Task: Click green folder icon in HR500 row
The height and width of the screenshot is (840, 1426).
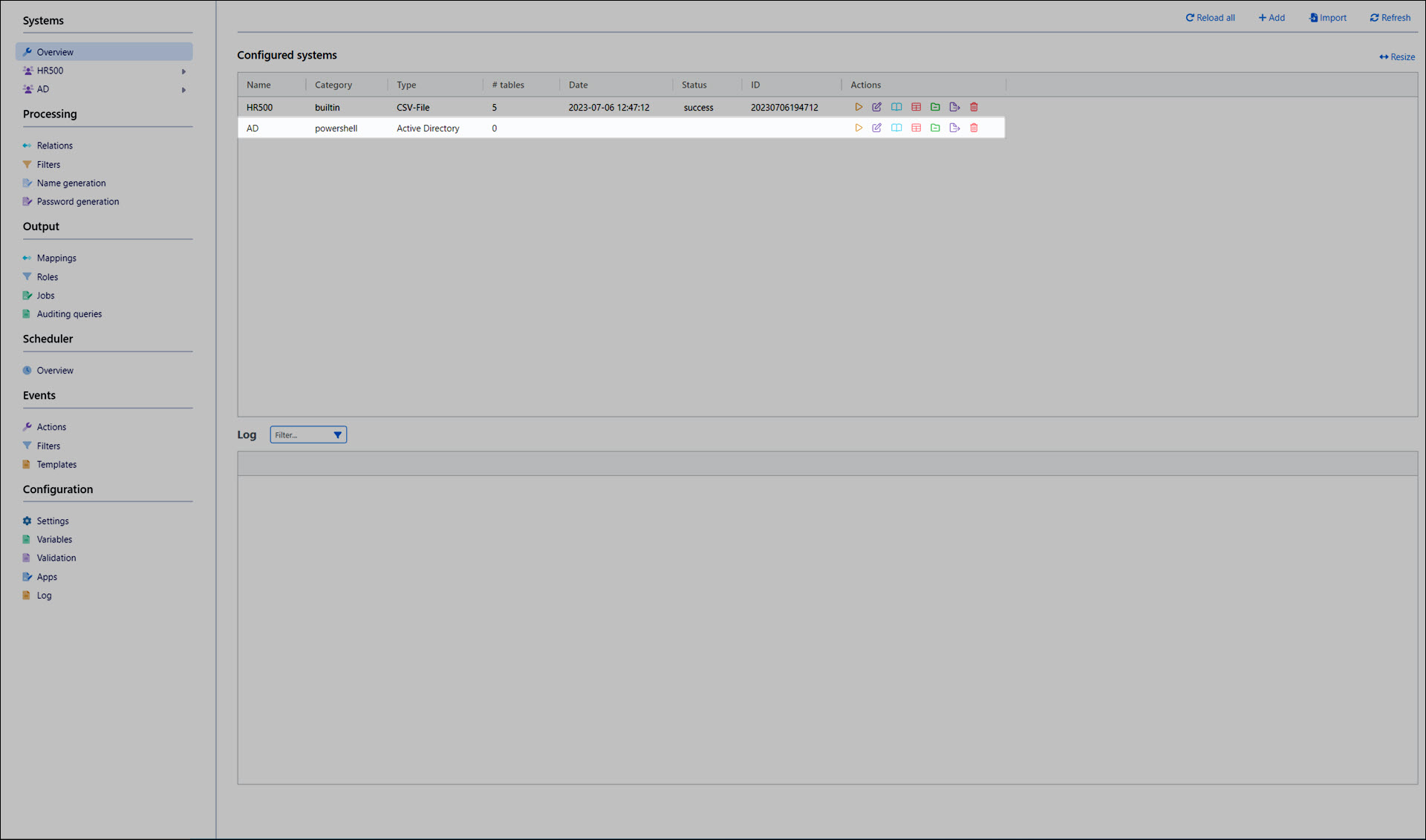Action: point(935,107)
